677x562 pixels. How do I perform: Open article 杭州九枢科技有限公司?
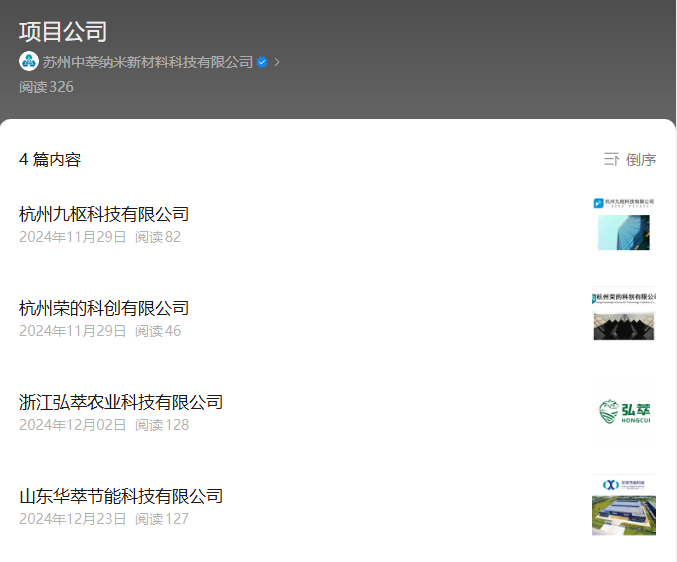(104, 214)
